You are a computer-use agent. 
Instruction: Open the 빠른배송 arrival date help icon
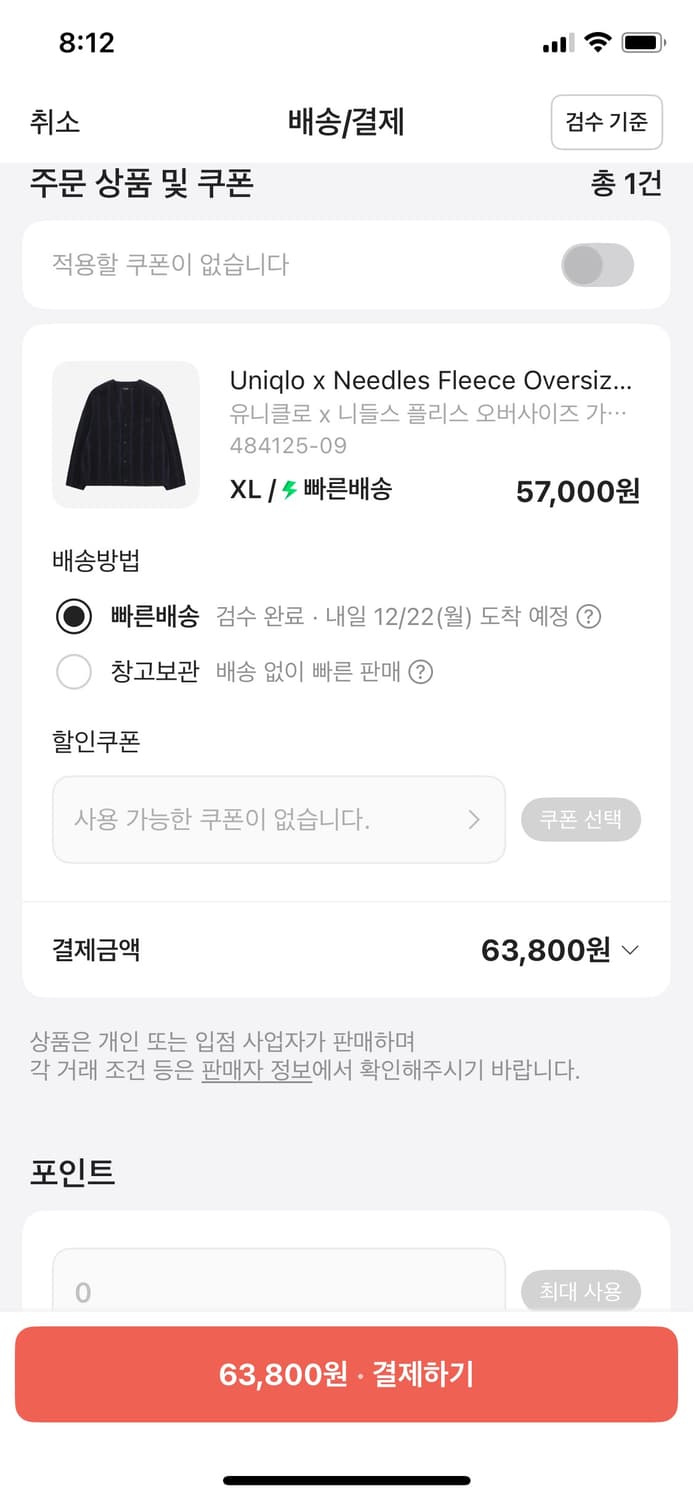(589, 617)
